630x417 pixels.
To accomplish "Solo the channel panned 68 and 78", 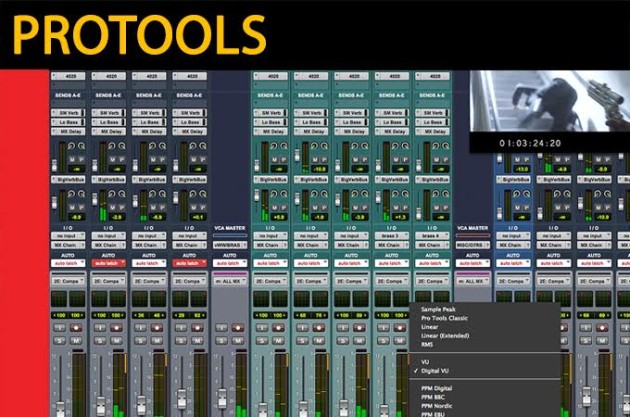I will coord(303,341).
